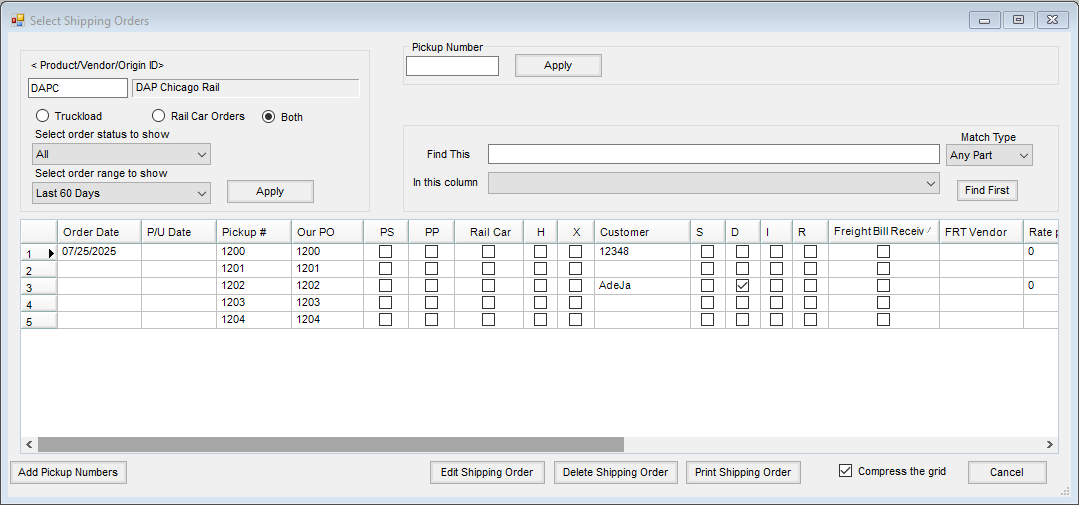
Task: Click the Cancel button
Action: tap(1007, 473)
